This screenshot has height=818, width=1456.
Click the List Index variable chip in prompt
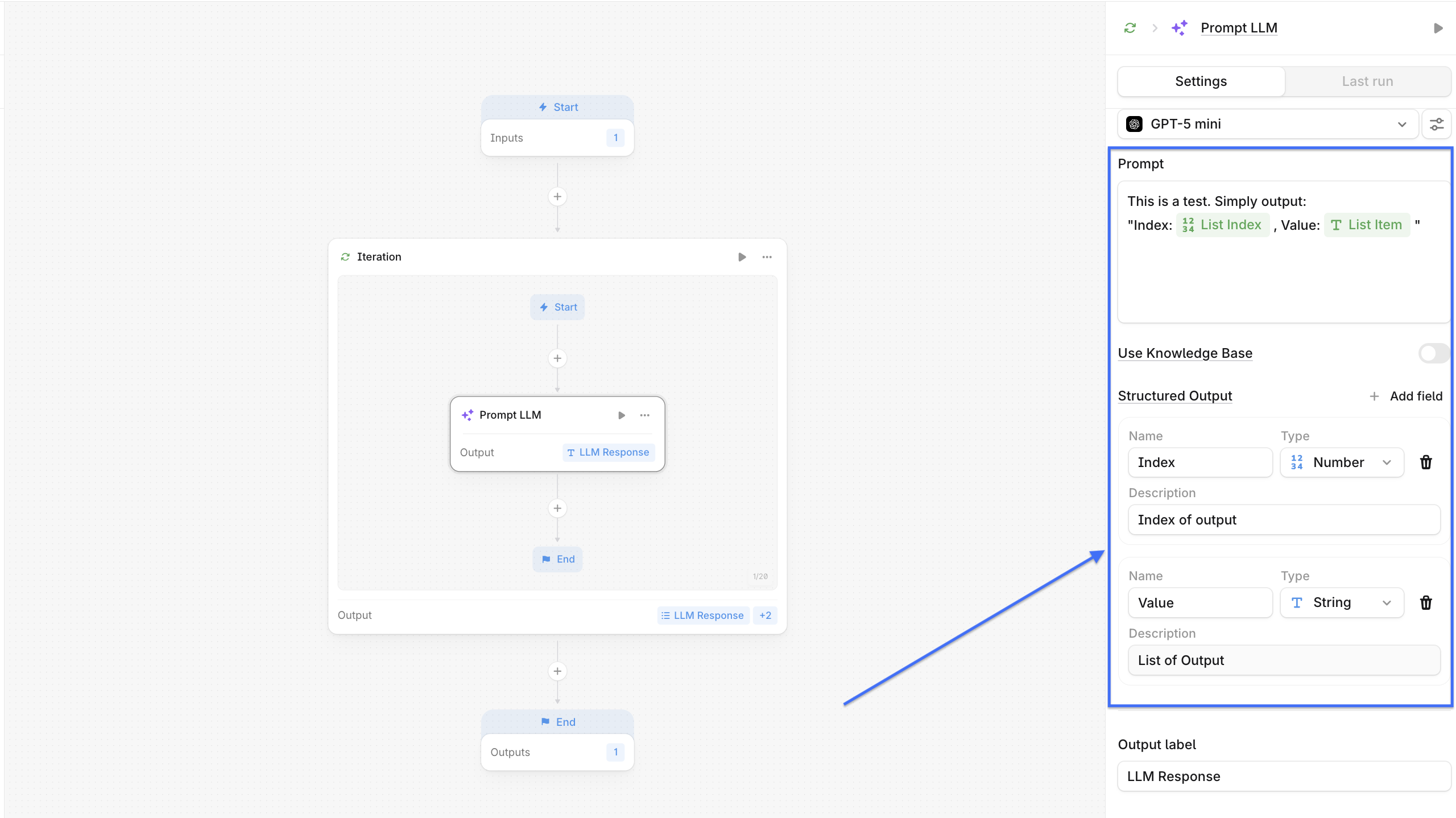pyautogui.click(x=1222, y=225)
